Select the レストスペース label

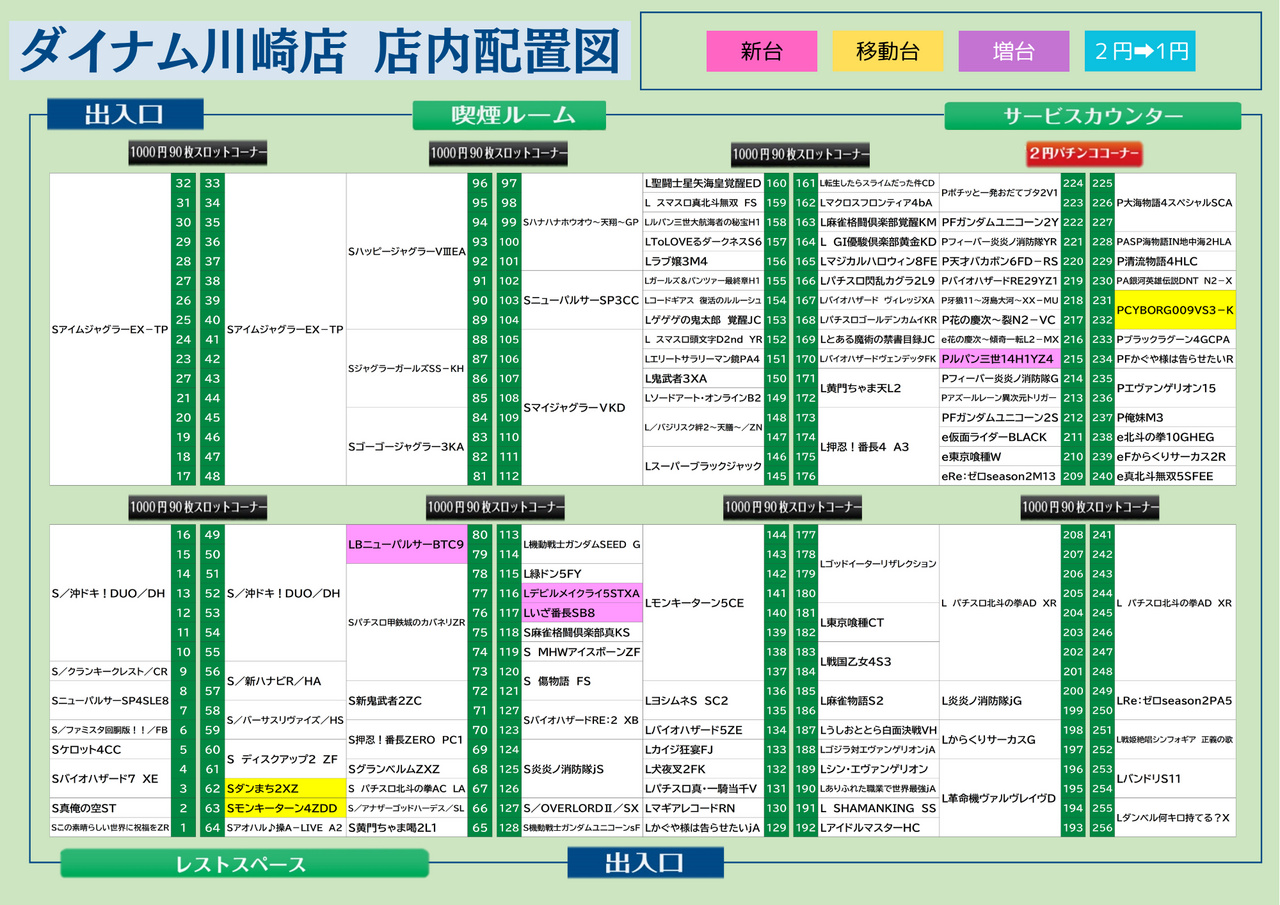click(245, 863)
